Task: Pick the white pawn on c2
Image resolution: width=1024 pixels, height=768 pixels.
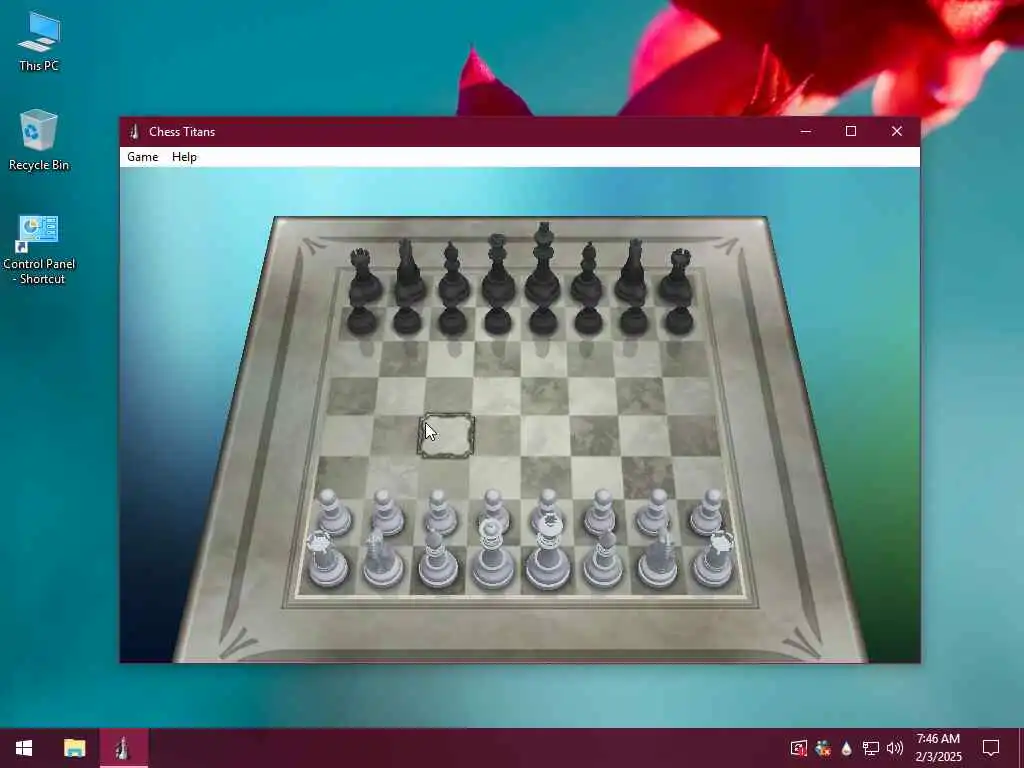Action: pos(440,513)
